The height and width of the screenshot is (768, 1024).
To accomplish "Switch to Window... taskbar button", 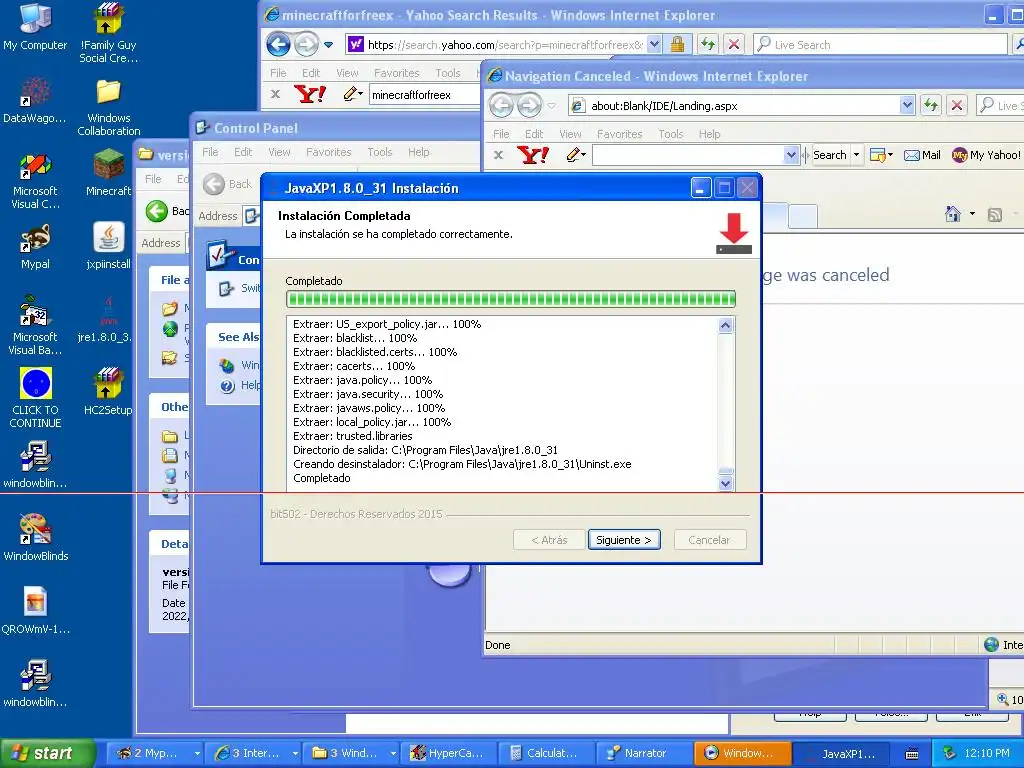I will (742, 754).
